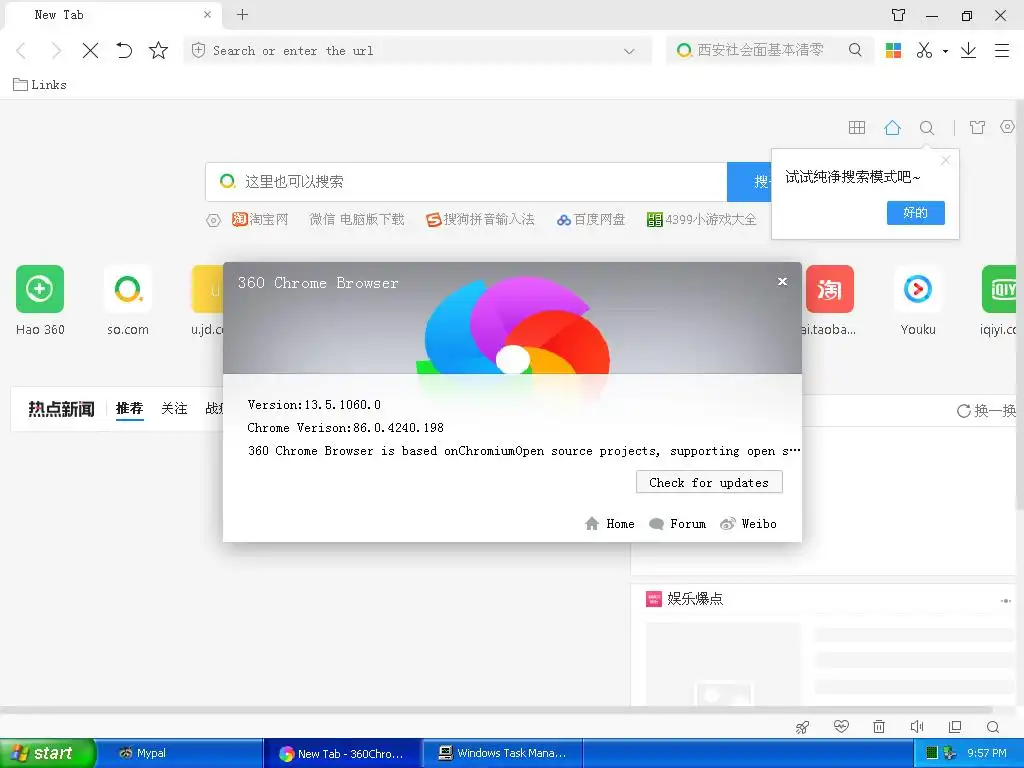This screenshot has height=768, width=1024.
Task: Click the 热点新闻 heading
Action: (61, 409)
